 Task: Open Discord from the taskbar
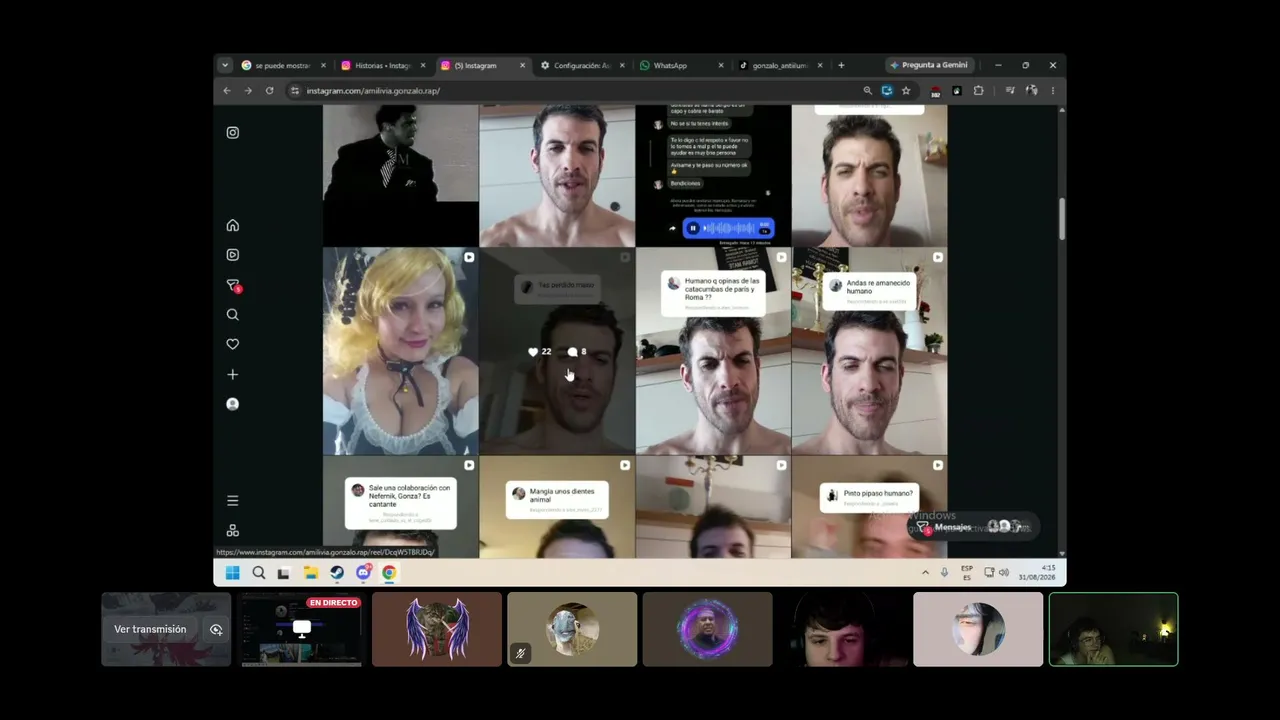364,572
